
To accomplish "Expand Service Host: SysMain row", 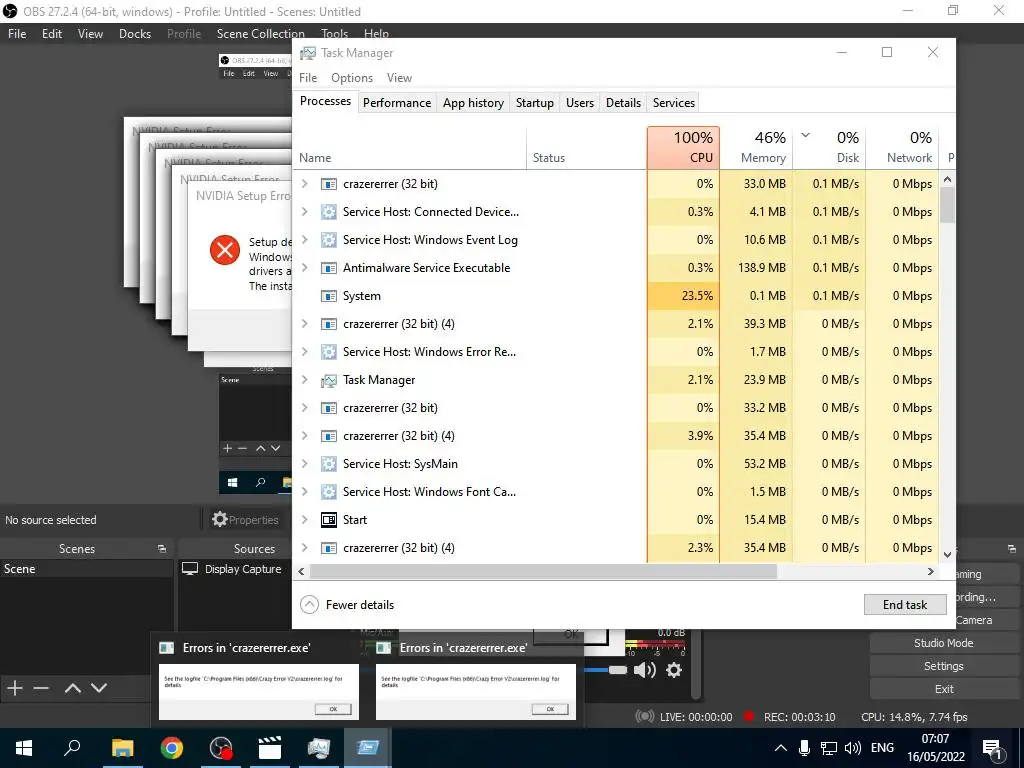I will pyautogui.click(x=304, y=464).
